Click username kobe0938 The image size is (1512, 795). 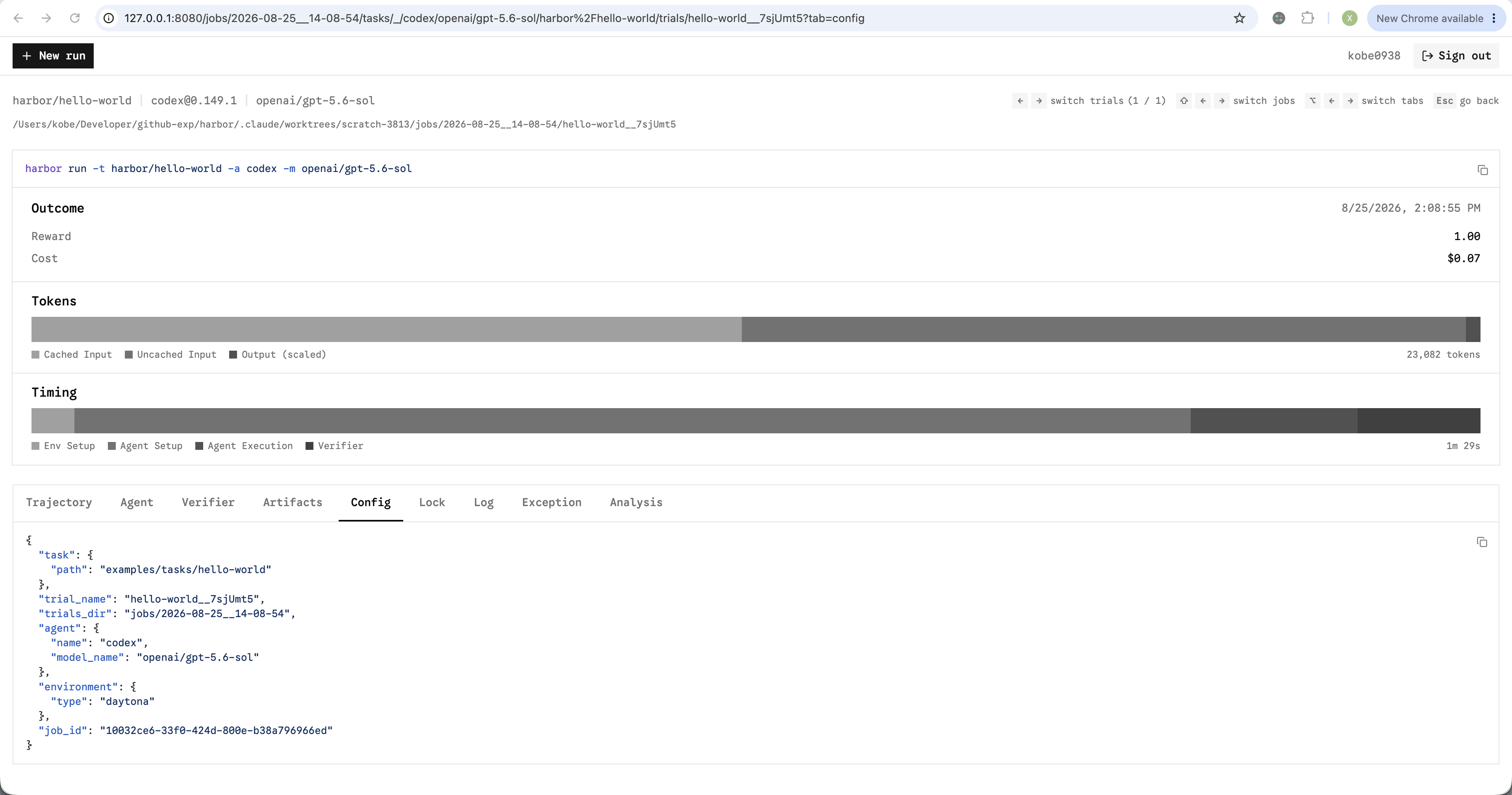click(x=1373, y=56)
